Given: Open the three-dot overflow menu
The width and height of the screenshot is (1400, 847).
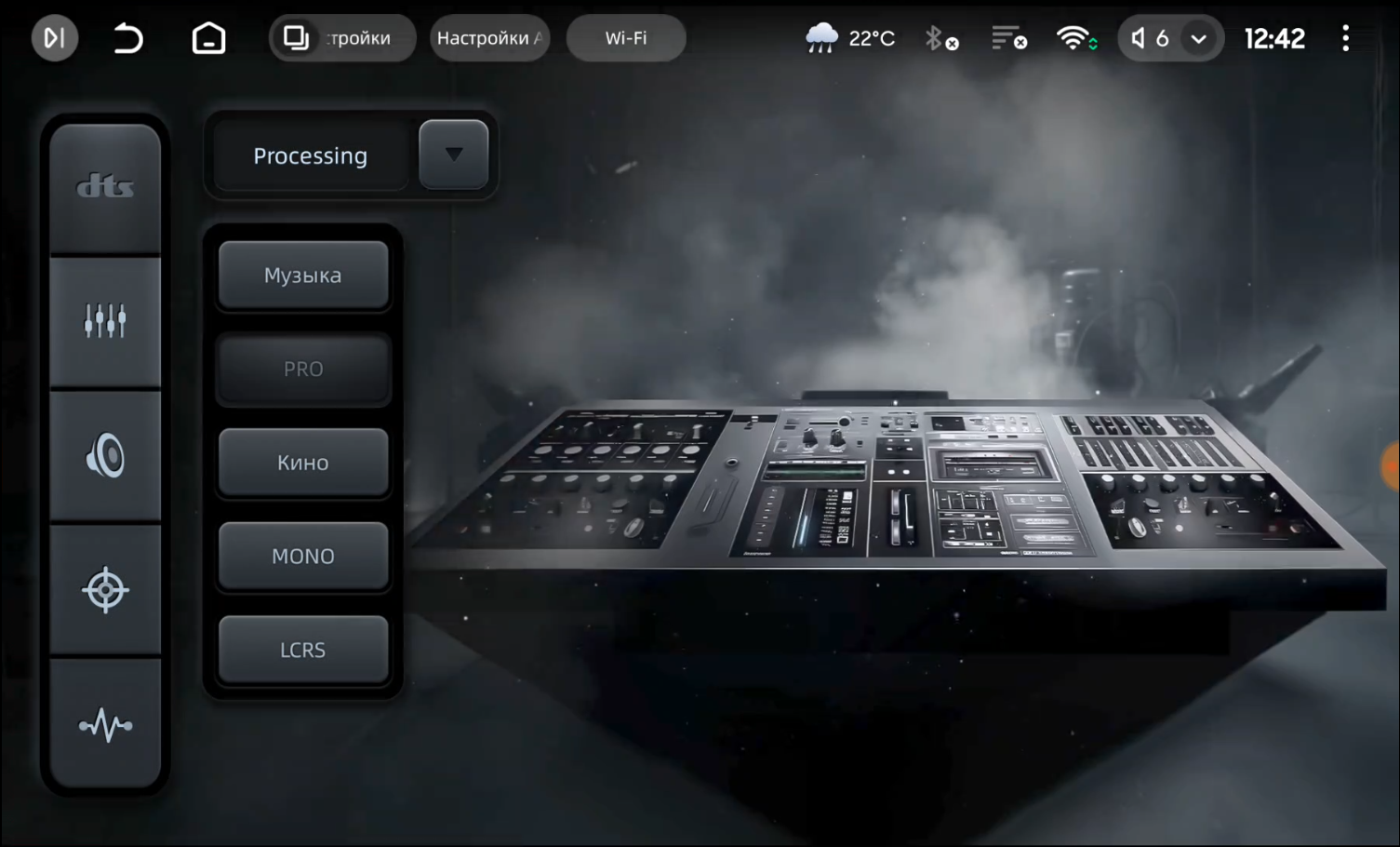Looking at the screenshot, I should 1345,38.
